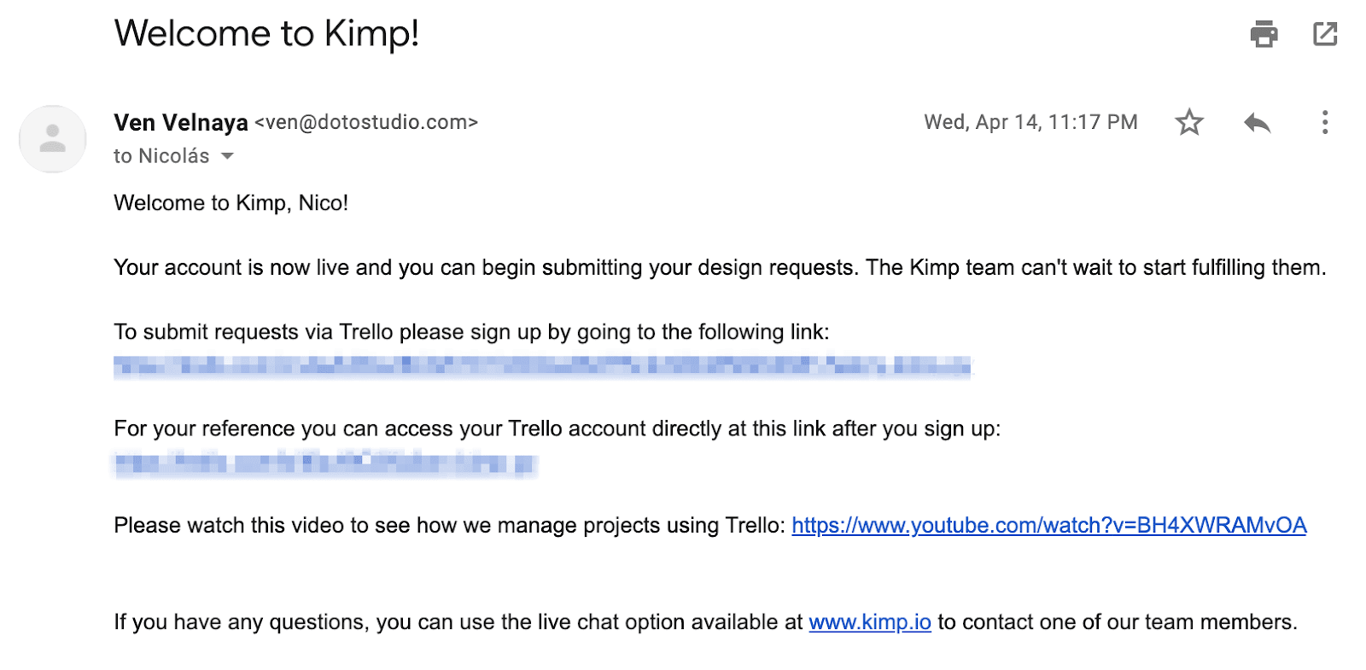Expand recipient details arrow beside 'to Nicolás'
The height and width of the screenshot is (670, 1366).
click(227, 156)
